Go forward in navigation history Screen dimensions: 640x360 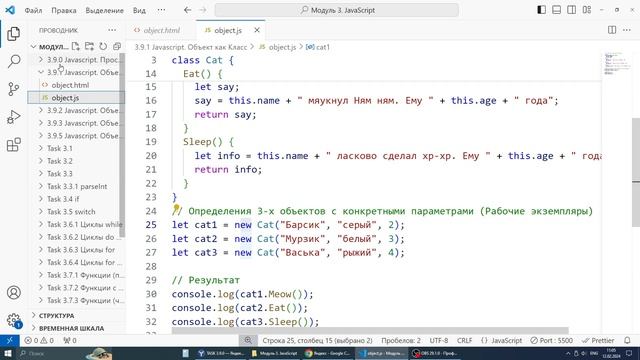click(x=203, y=10)
